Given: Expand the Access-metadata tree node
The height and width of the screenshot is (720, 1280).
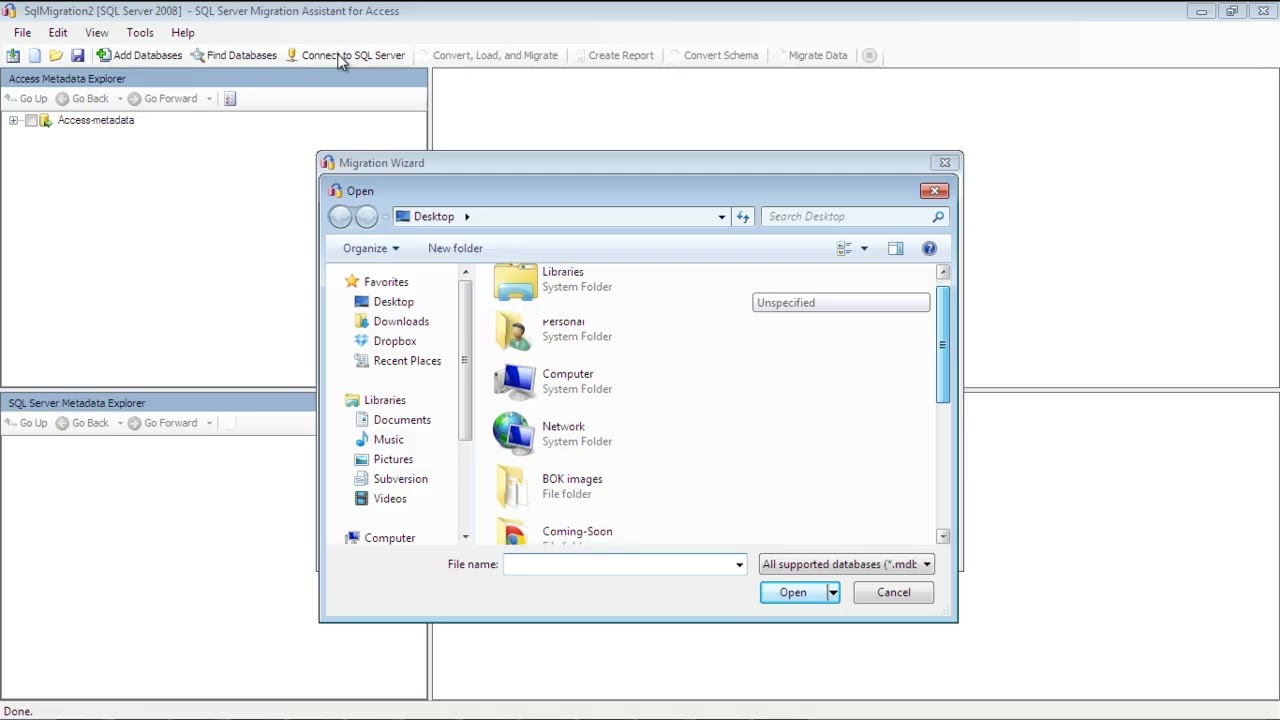Looking at the screenshot, I should pyautogui.click(x=13, y=120).
